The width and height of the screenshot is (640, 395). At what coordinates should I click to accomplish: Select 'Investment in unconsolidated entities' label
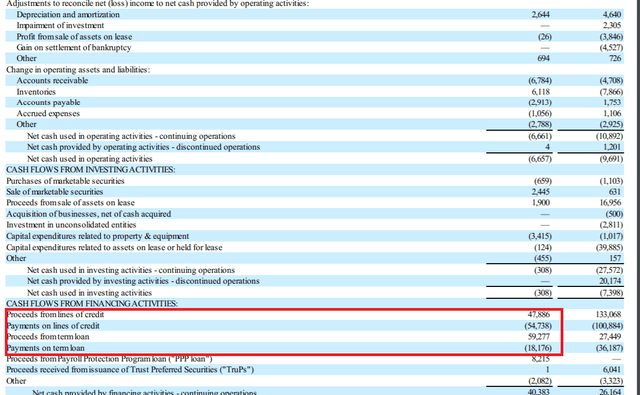coord(71,225)
